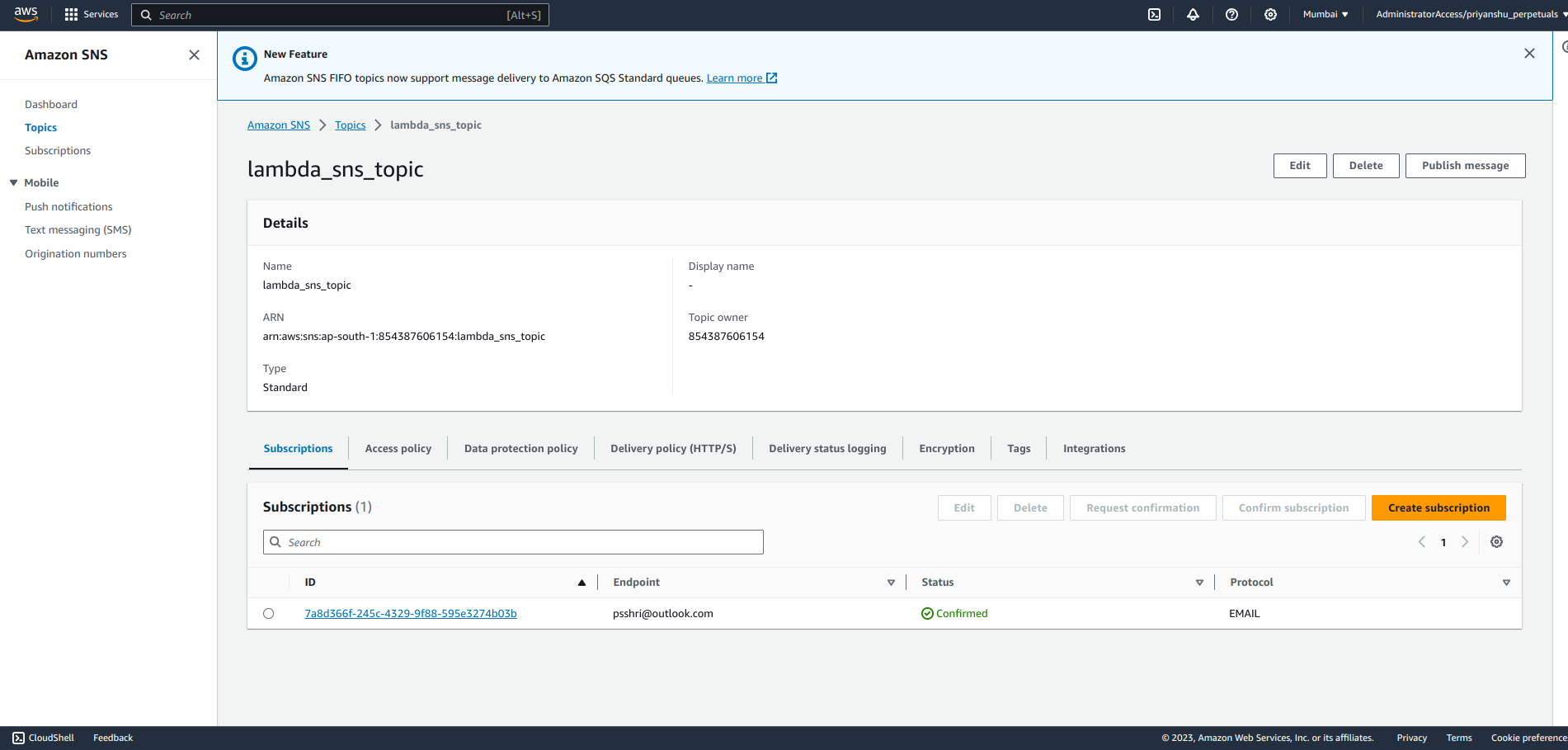Go to previous subscriptions page

(1422, 542)
